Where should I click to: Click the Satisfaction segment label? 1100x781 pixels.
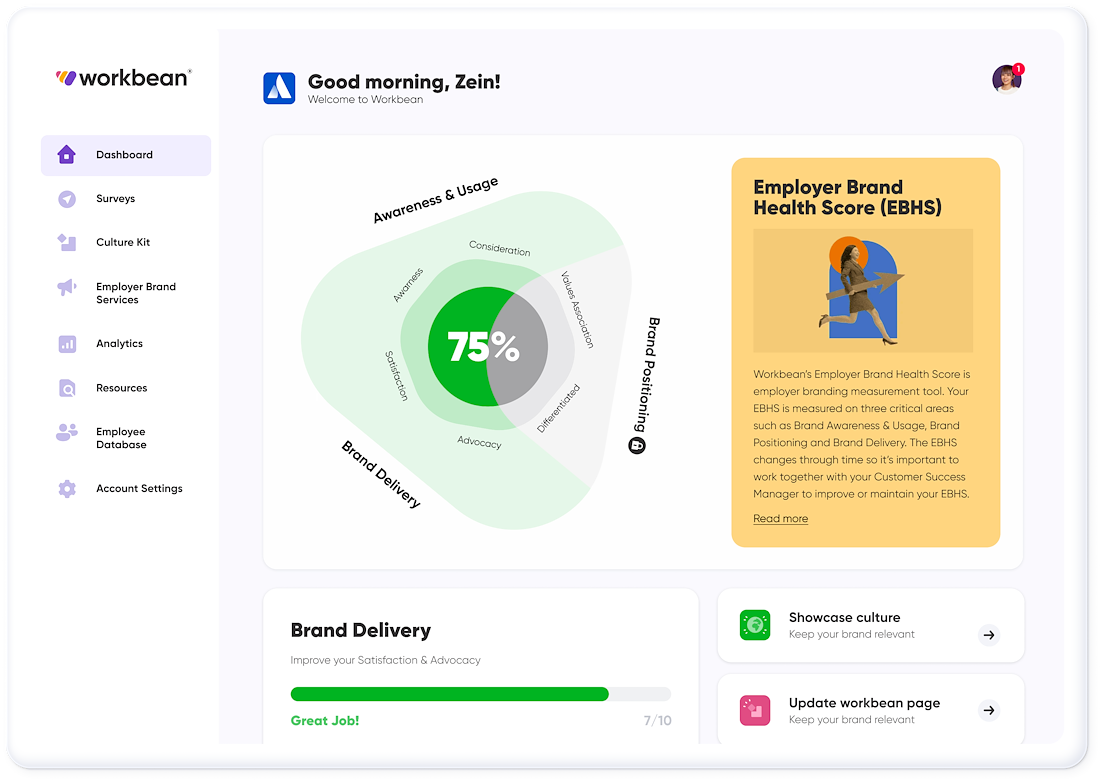[396, 376]
